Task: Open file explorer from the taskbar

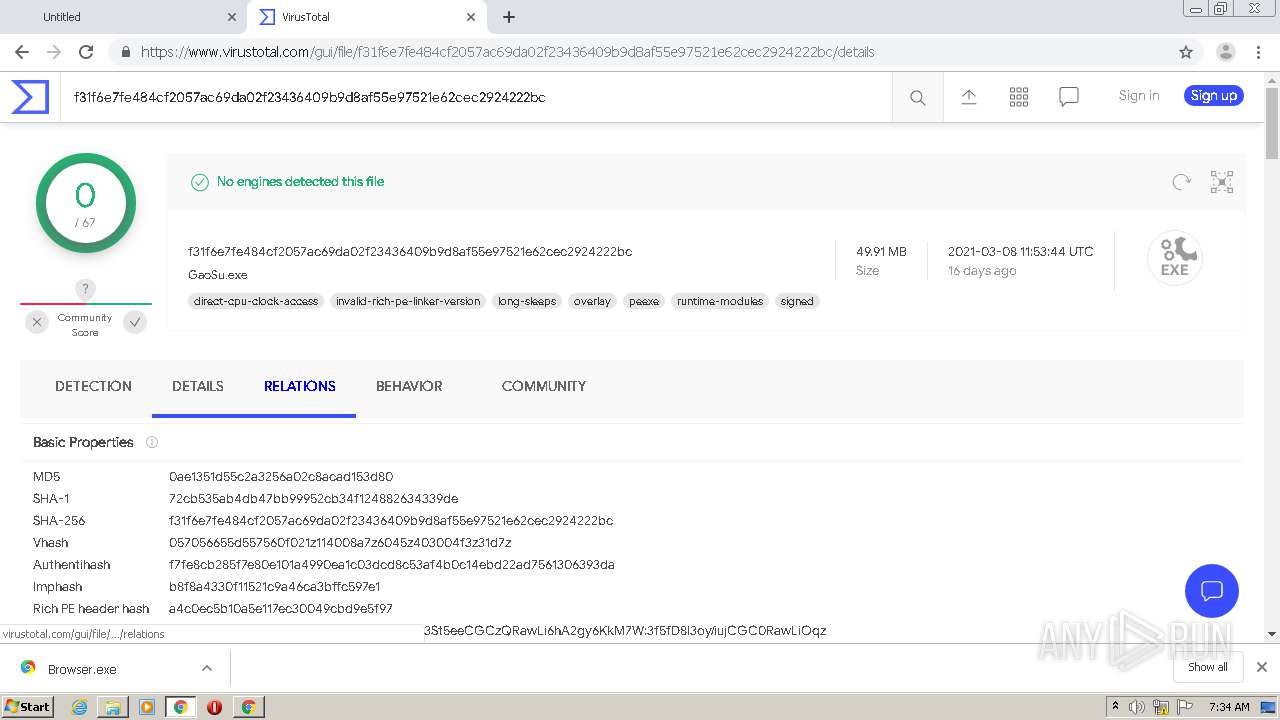Action: [x=113, y=707]
